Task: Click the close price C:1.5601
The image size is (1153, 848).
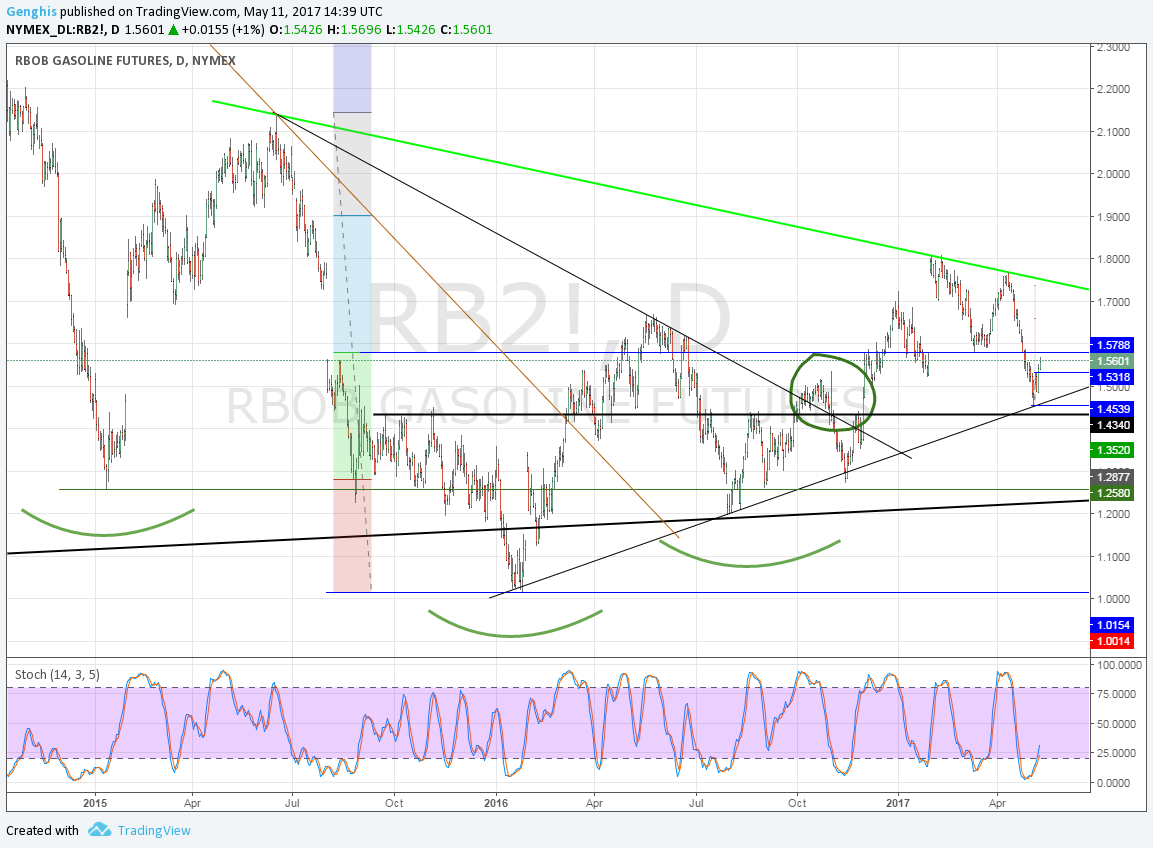Action: [466, 30]
